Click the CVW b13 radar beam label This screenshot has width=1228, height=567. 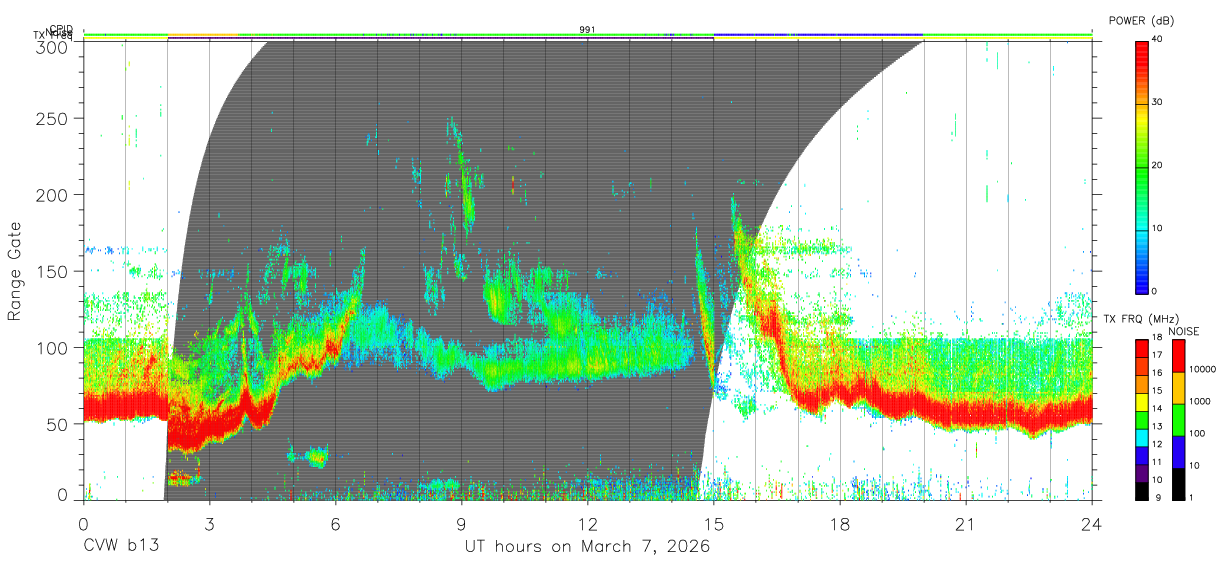[x=121, y=547]
